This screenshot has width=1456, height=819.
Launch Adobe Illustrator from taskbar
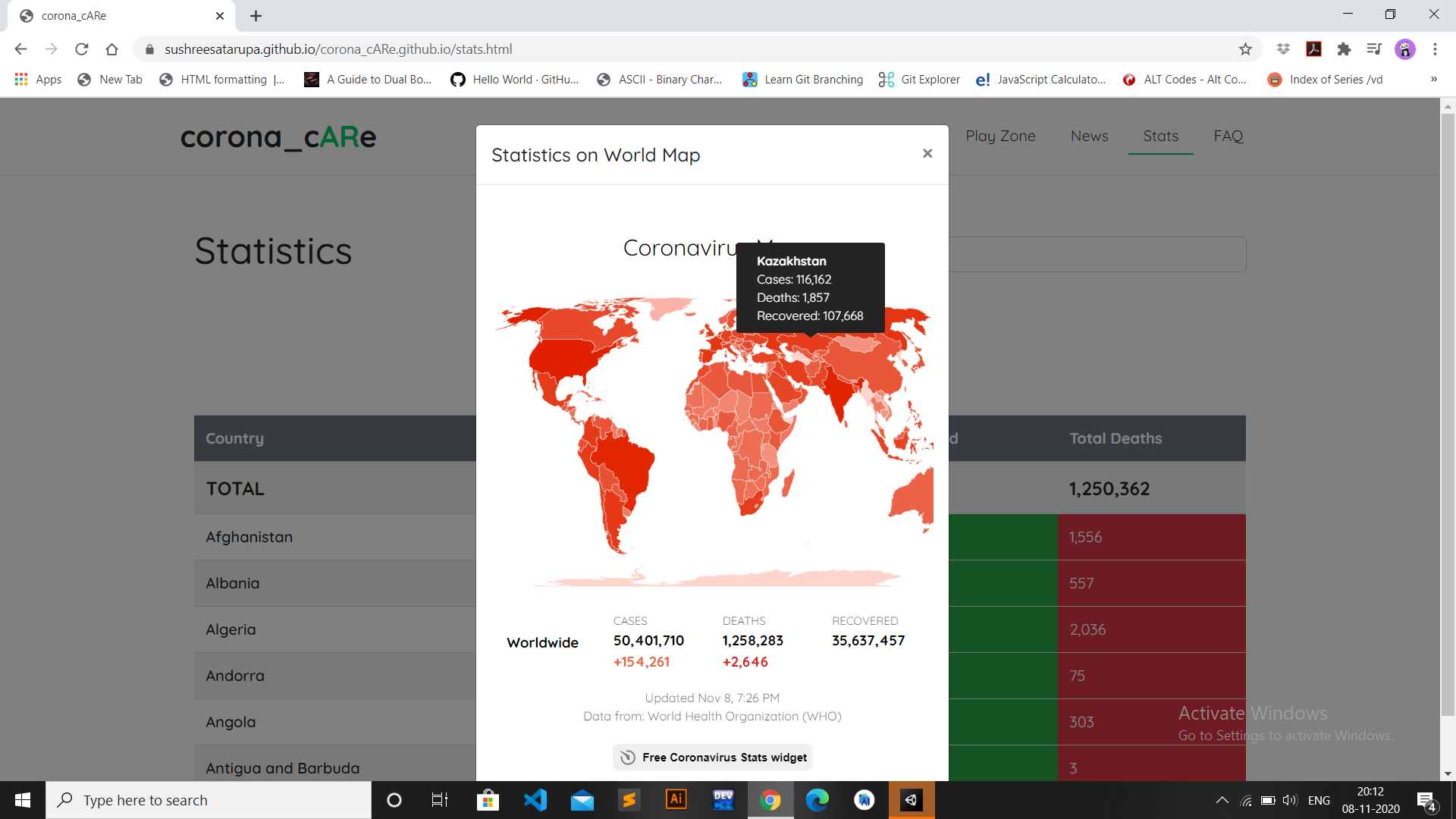676,800
